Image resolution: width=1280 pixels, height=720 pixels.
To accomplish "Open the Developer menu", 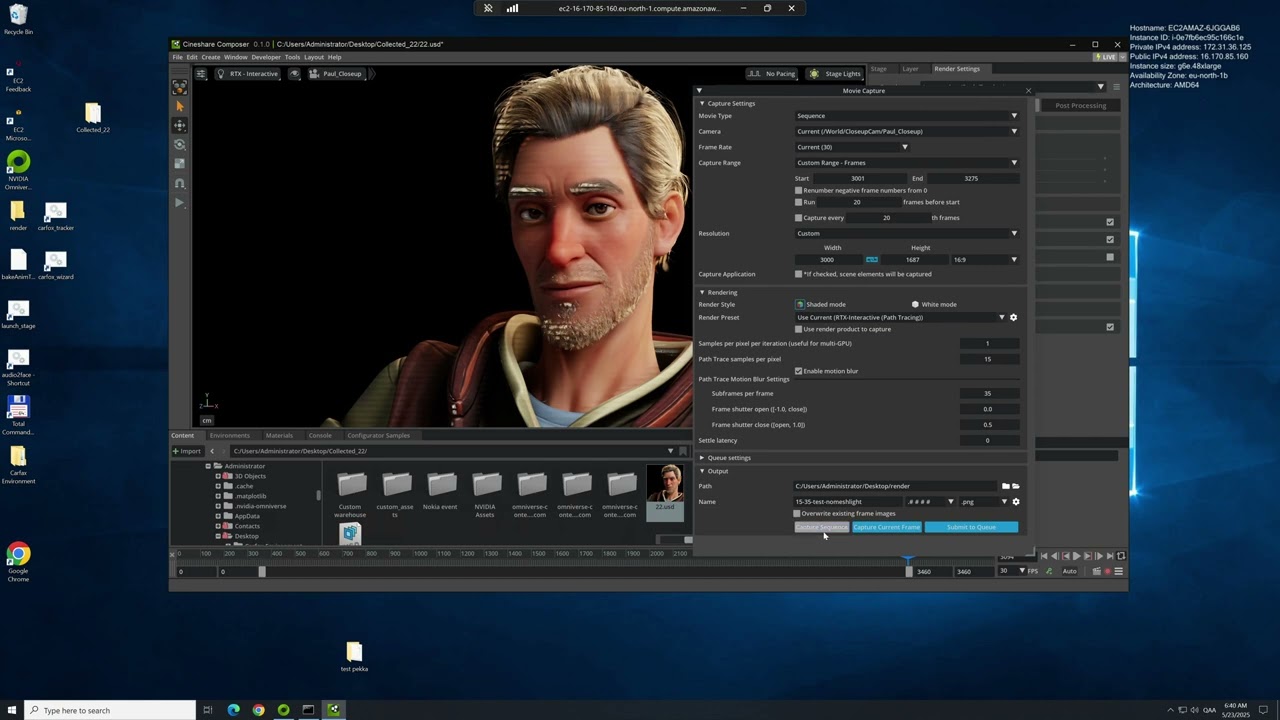I will [266, 57].
